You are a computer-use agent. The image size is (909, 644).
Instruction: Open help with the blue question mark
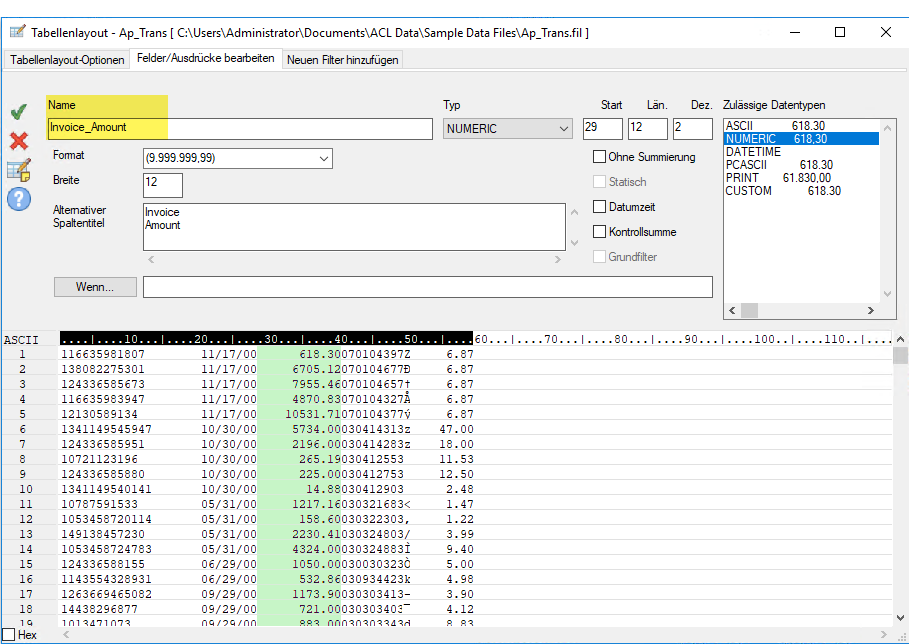point(18,199)
